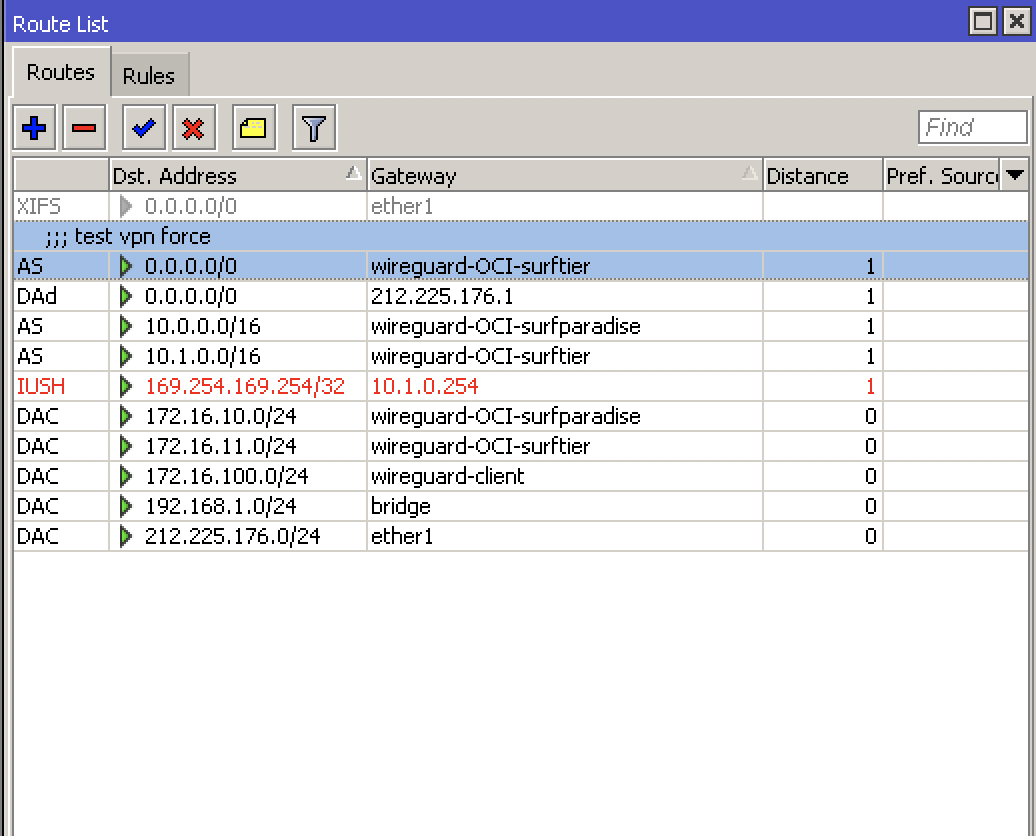Sort by Dst. Address column header

(238, 175)
